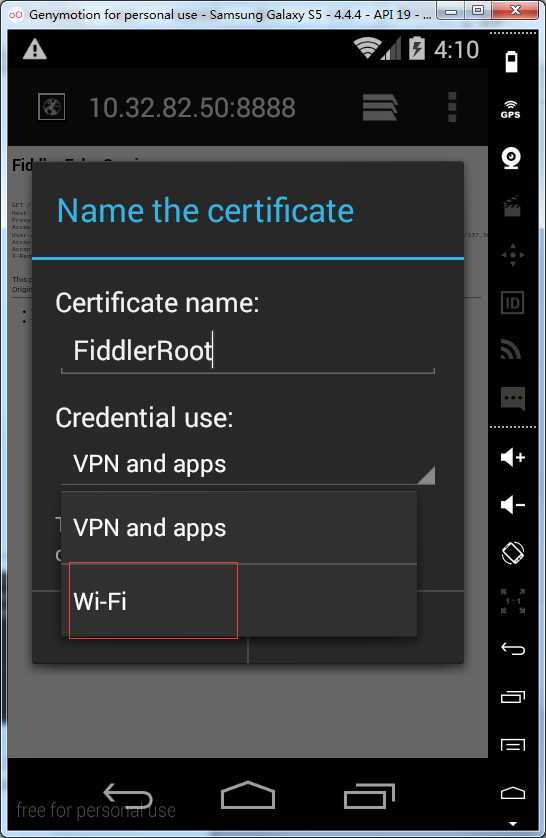Open the GPS widget
This screenshot has width=546, height=838.
(x=511, y=109)
